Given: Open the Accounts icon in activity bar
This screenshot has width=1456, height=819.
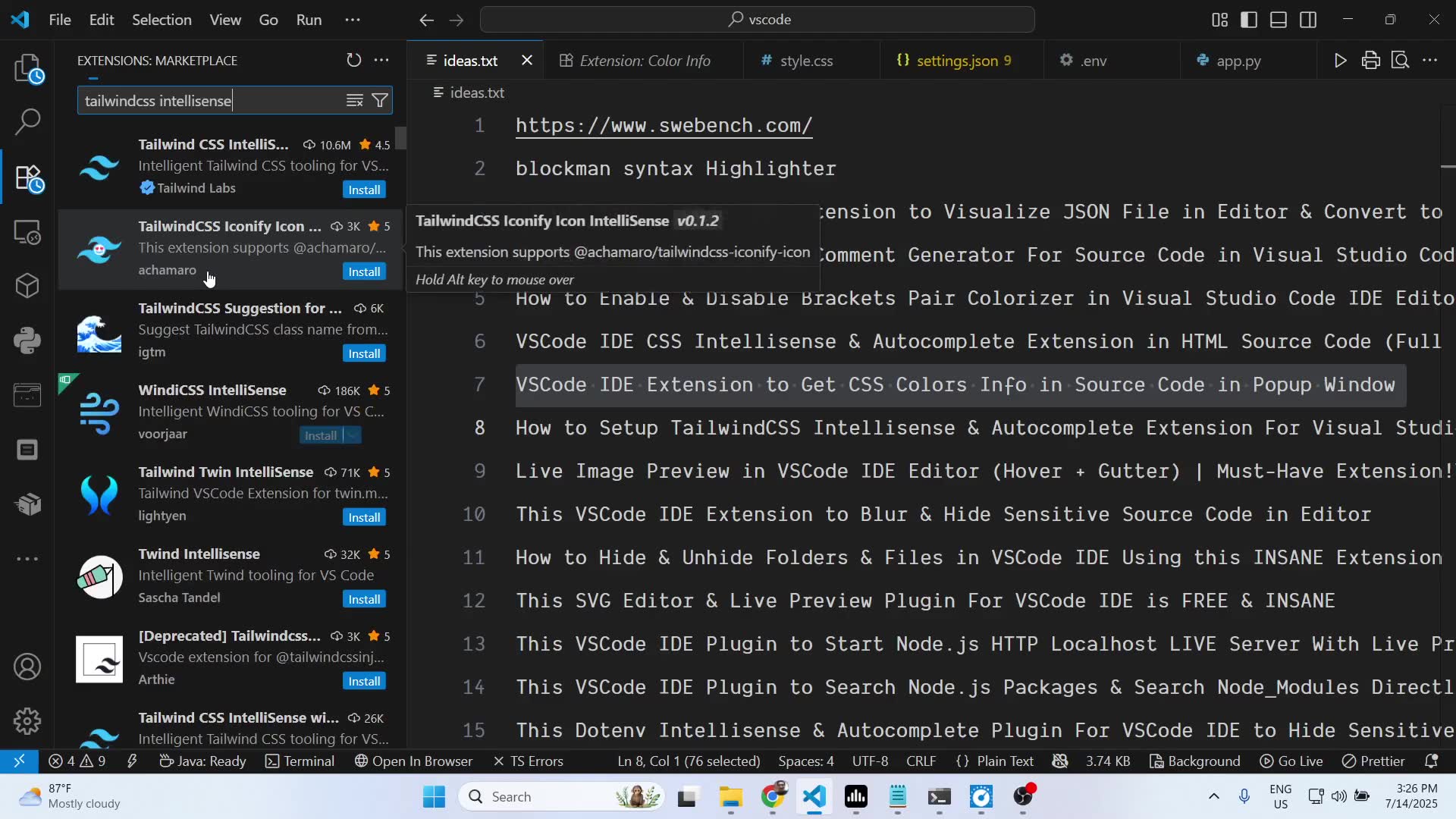Looking at the screenshot, I should coord(28,667).
